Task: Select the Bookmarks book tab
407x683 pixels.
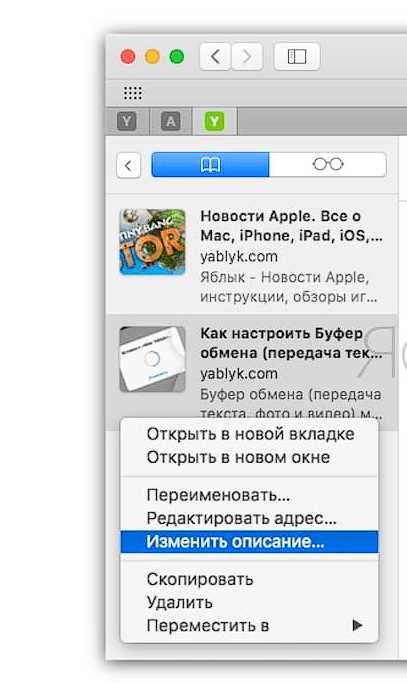Action: (x=210, y=165)
